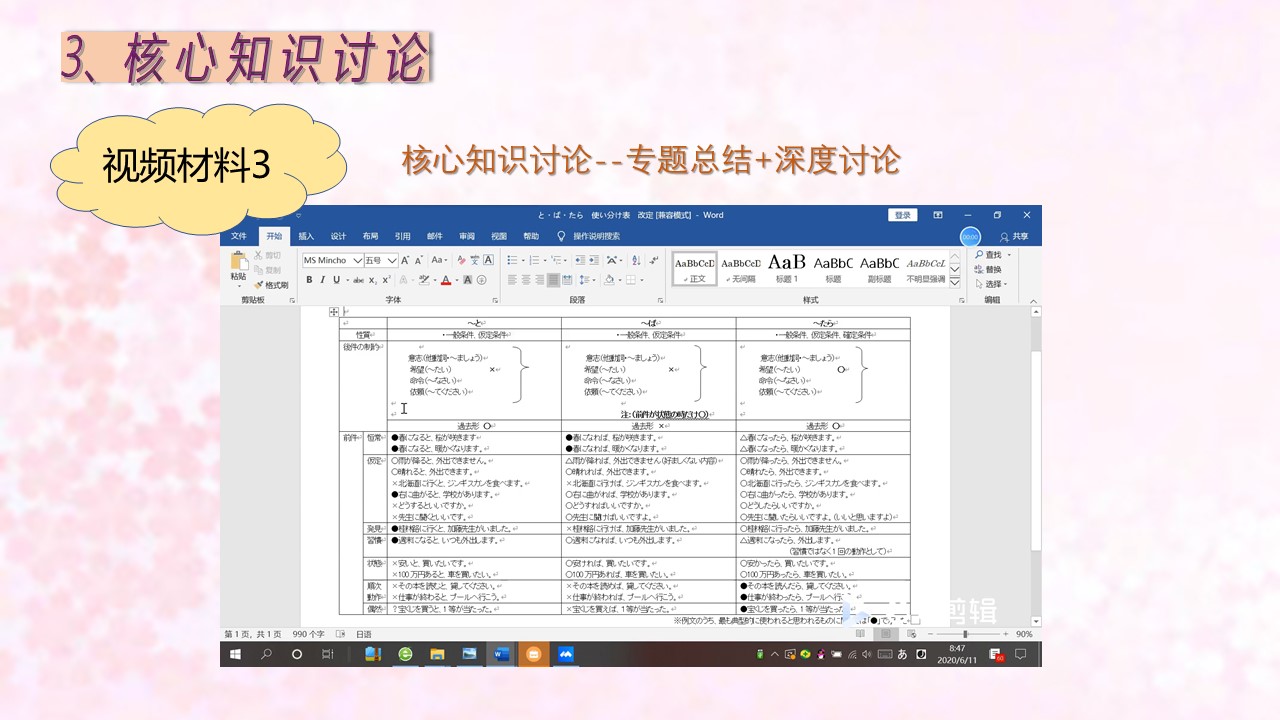The width and height of the screenshot is (1280, 720).
Task: Click the shrink font size icon
Action: coord(419,260)
